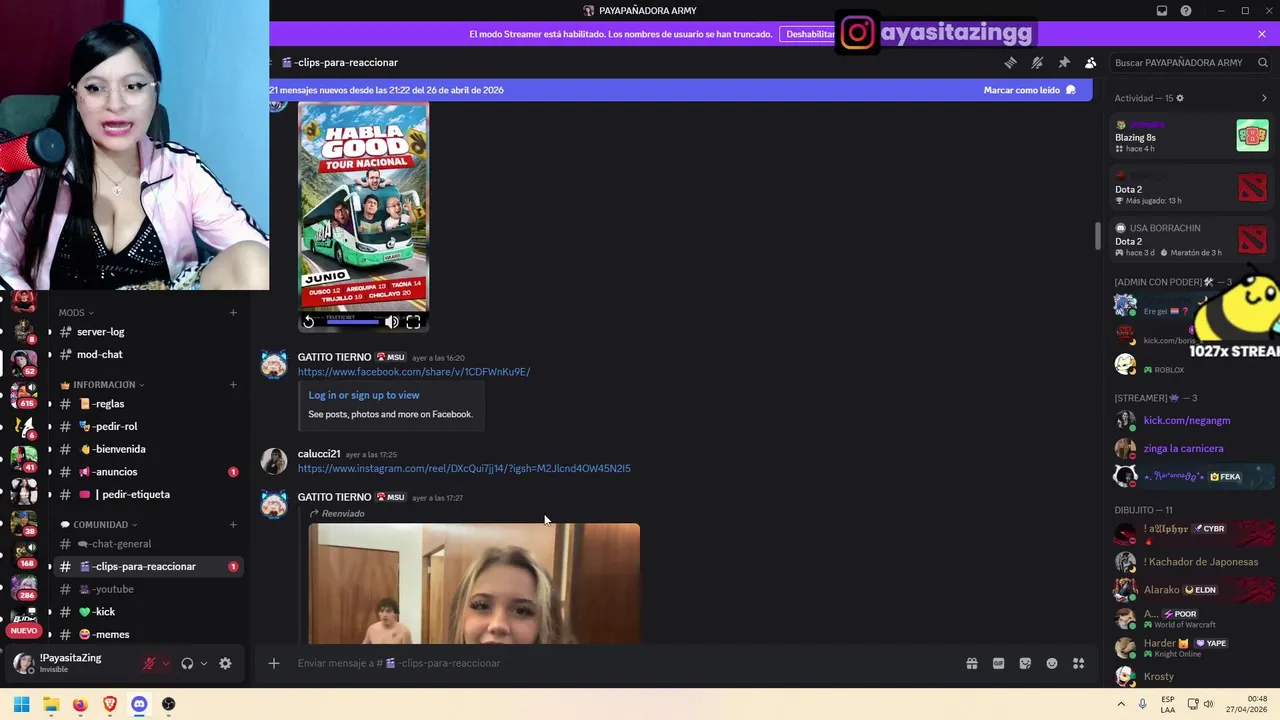Open the pedir-etiqueta channel
Viewport: 1280px width, 720px height.
tap(148, 495)
